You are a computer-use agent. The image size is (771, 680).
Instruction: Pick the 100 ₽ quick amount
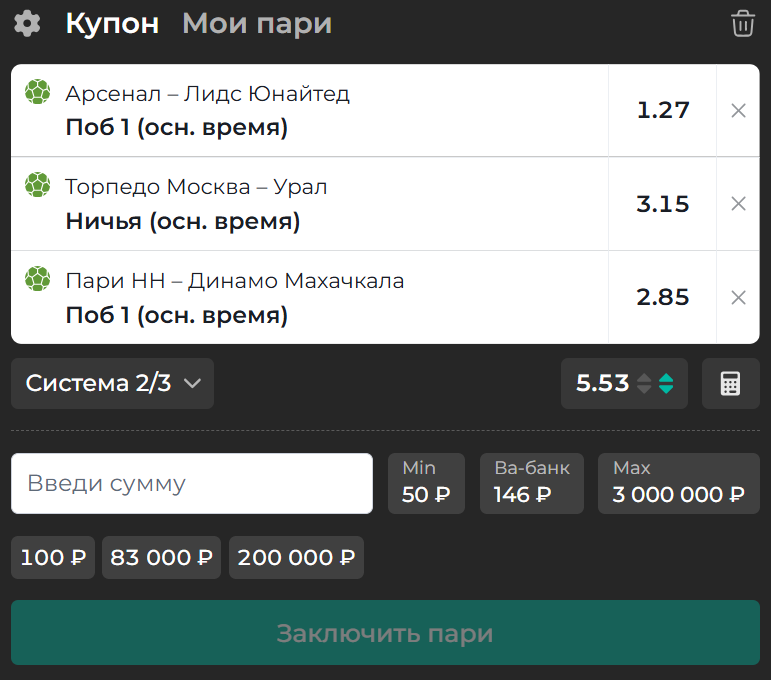(x=53, y=557)
